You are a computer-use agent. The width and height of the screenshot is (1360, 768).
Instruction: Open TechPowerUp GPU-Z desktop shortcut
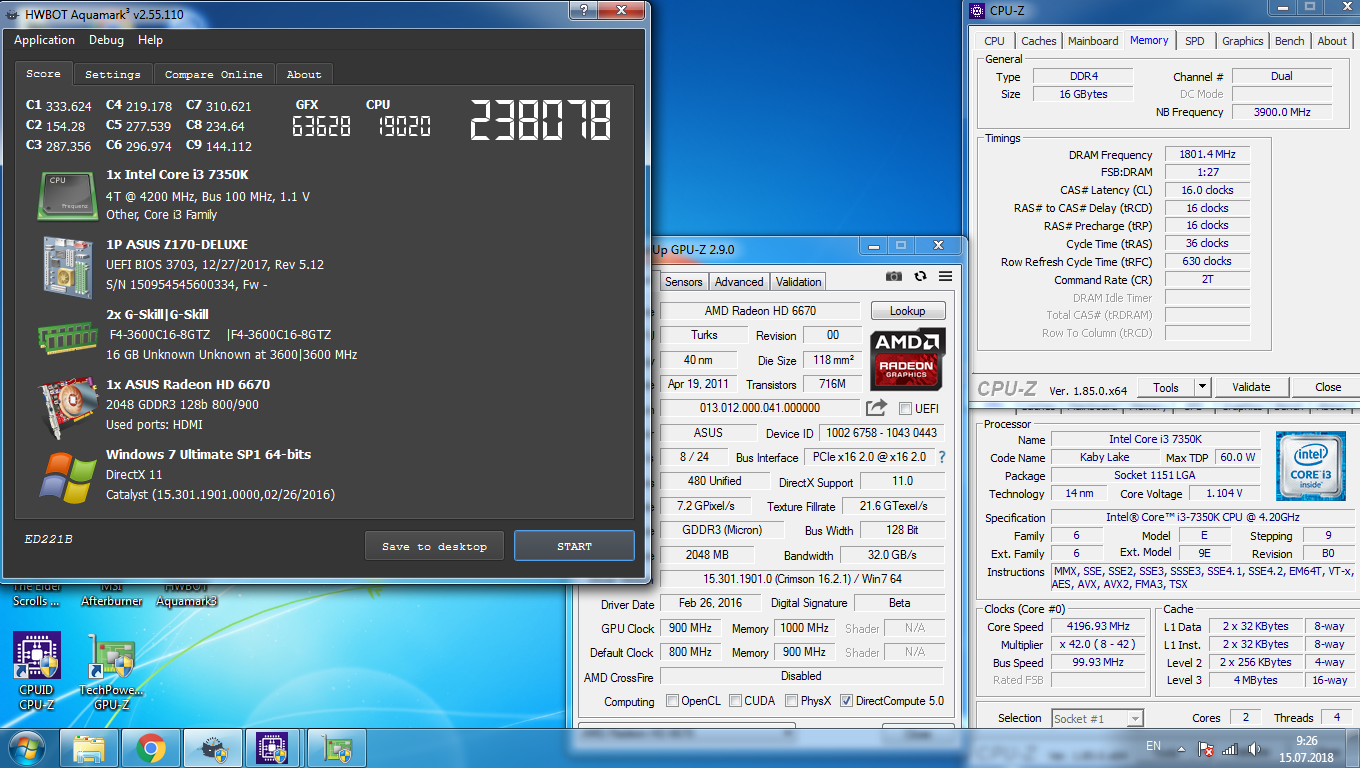(x=111, y=671)
